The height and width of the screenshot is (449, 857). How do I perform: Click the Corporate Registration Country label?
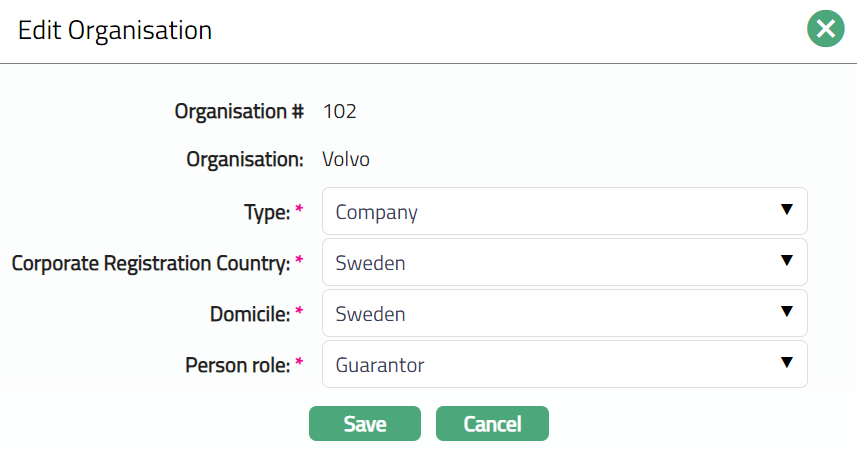pyautogui.click(x=150, y=263)
